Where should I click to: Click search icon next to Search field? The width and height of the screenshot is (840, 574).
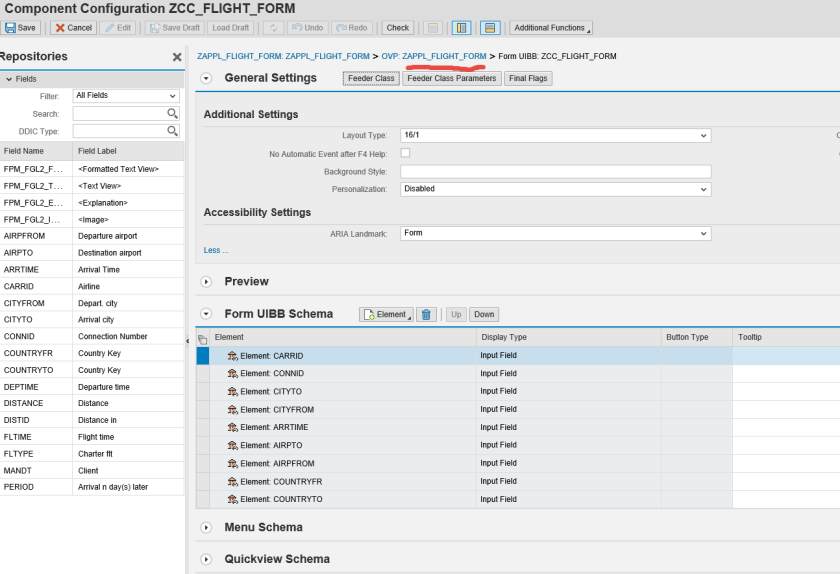click(172, 114)
